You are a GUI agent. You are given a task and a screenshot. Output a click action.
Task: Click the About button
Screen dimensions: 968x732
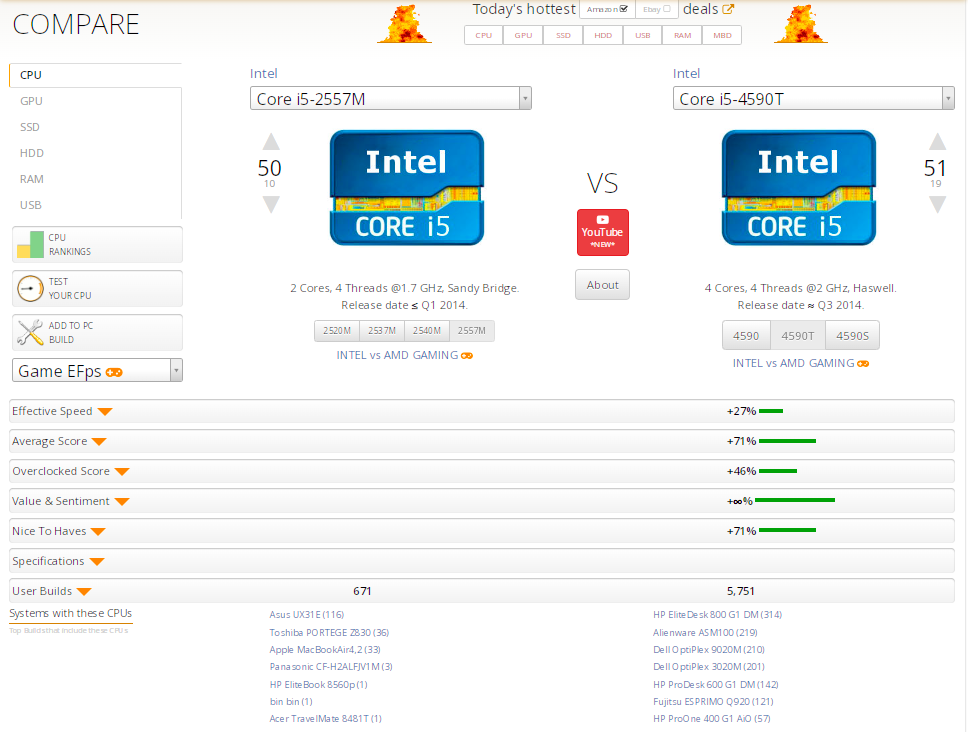[x=603, y=285]
